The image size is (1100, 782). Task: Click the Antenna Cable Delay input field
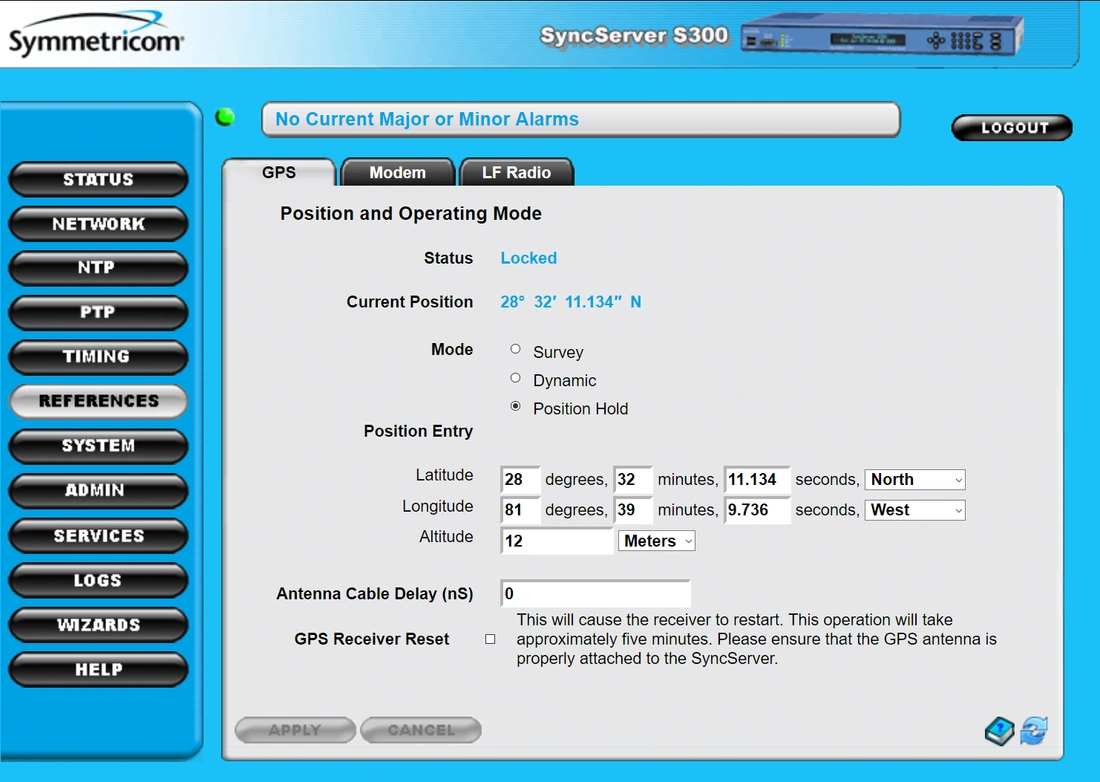click(595, 594)
